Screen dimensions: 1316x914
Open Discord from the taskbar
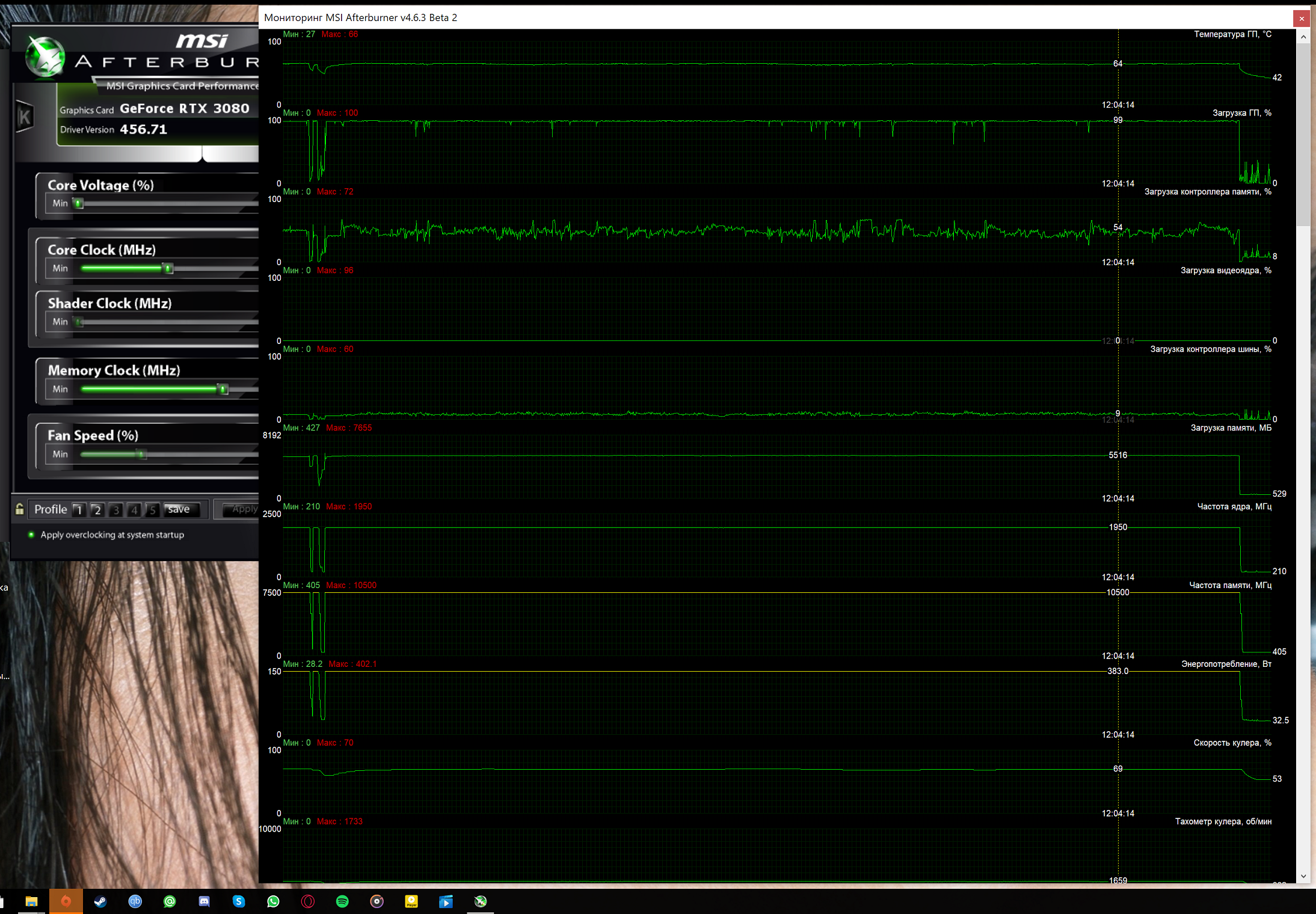(x=204, y=901)
